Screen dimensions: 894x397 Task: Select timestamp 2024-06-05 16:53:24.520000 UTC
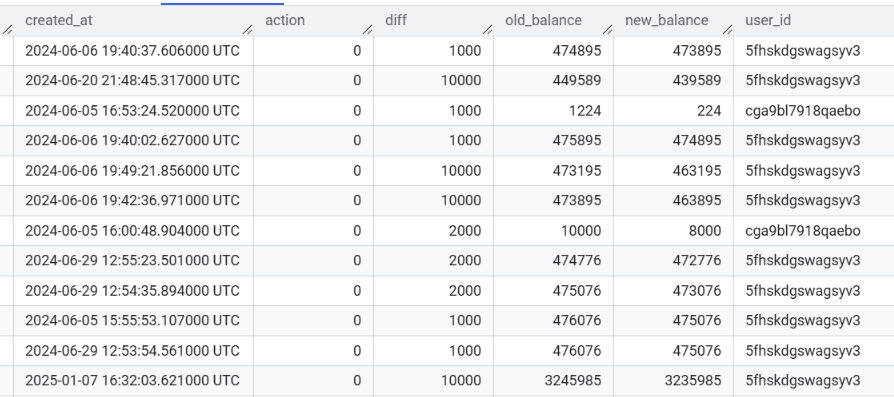click(132, 111)
